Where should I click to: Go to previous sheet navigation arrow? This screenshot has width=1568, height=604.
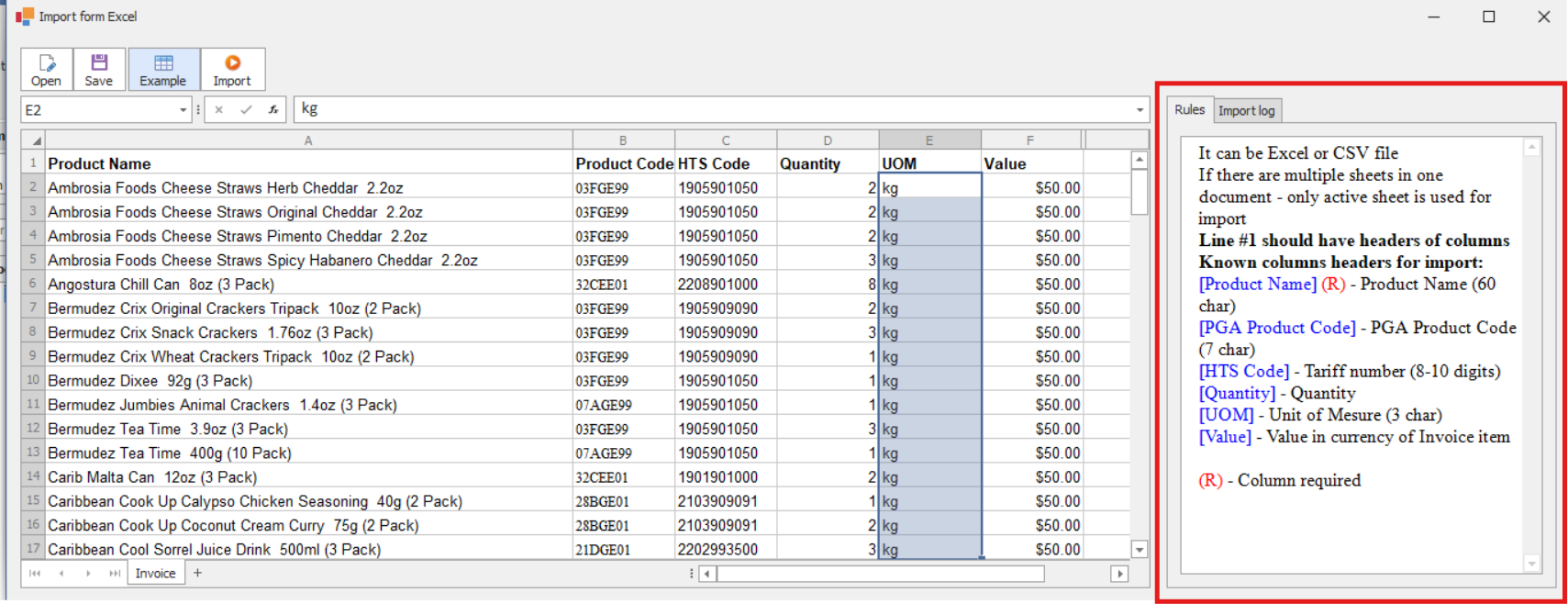coord(61,573)
